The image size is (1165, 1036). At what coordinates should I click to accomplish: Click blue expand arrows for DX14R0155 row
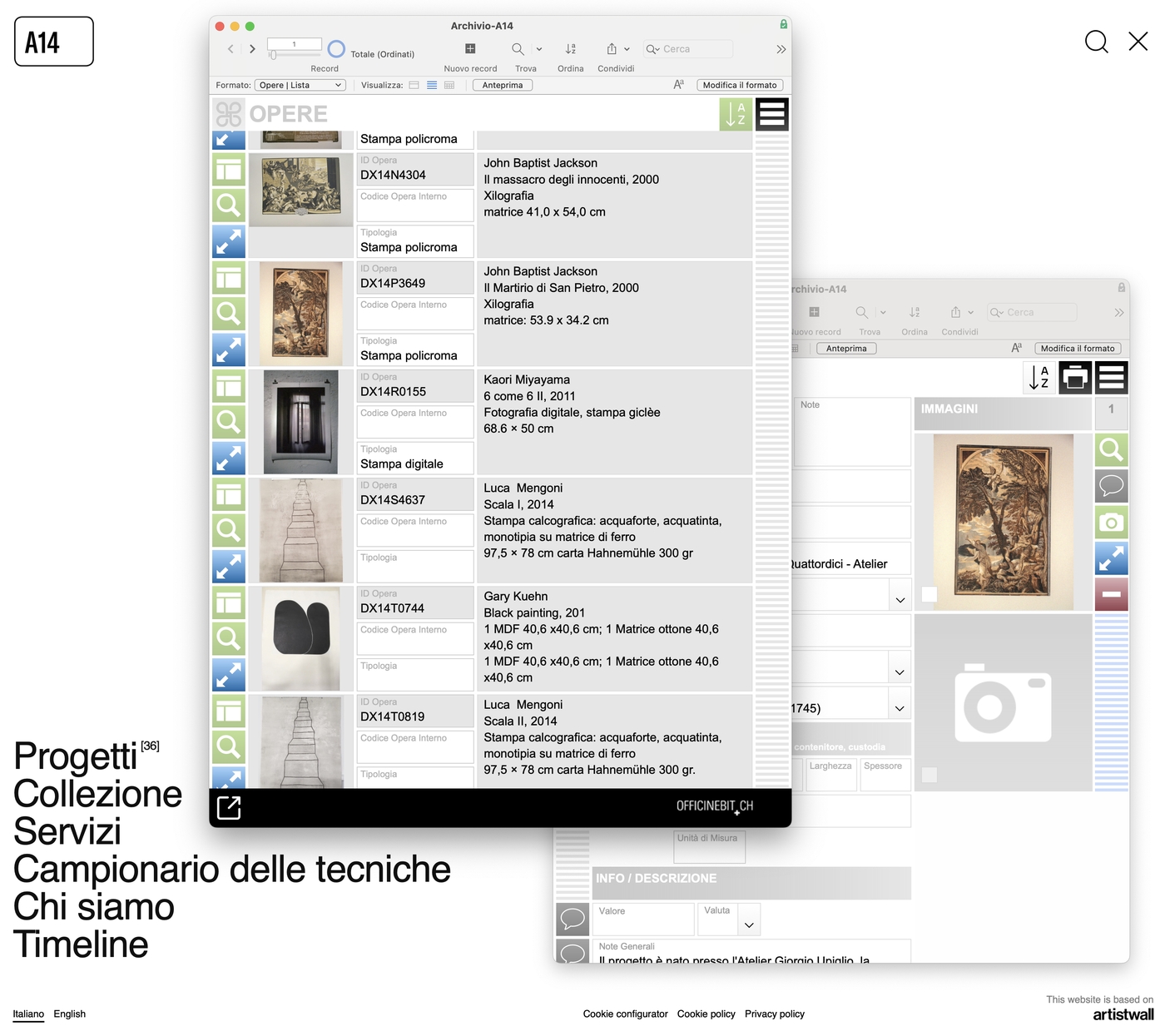229,459
